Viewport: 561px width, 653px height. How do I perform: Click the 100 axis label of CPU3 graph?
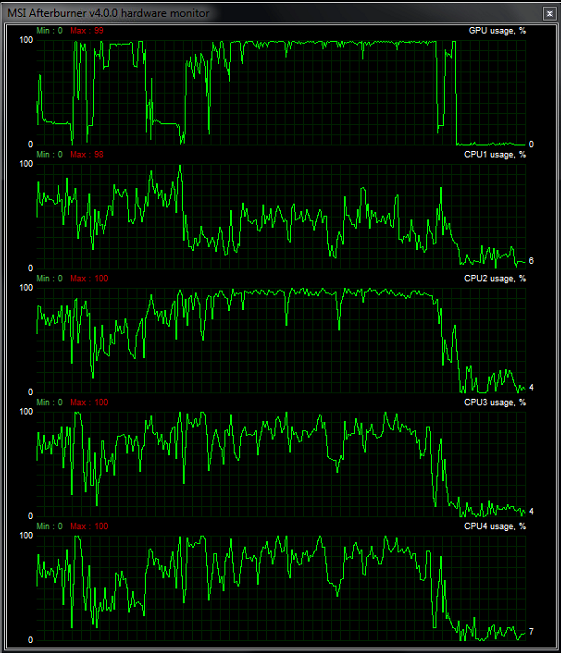(26, 412)
